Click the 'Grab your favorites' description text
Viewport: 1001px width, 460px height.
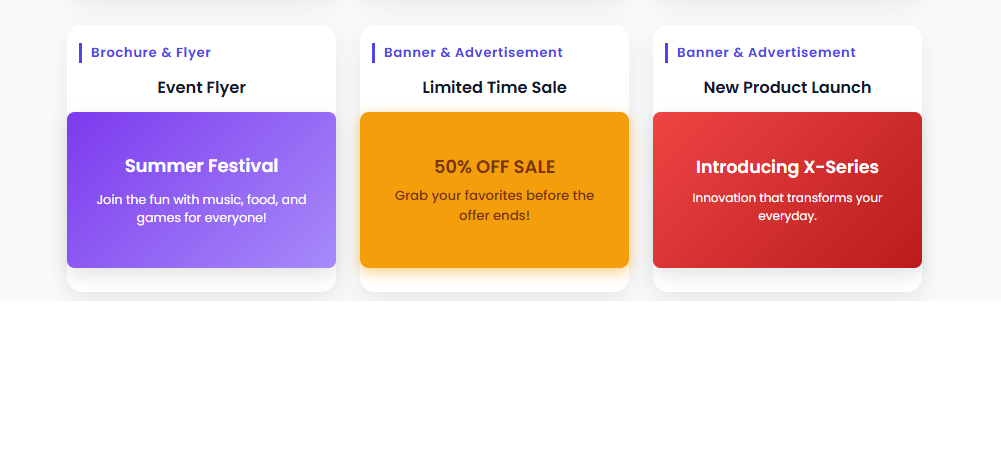(494, 205)
